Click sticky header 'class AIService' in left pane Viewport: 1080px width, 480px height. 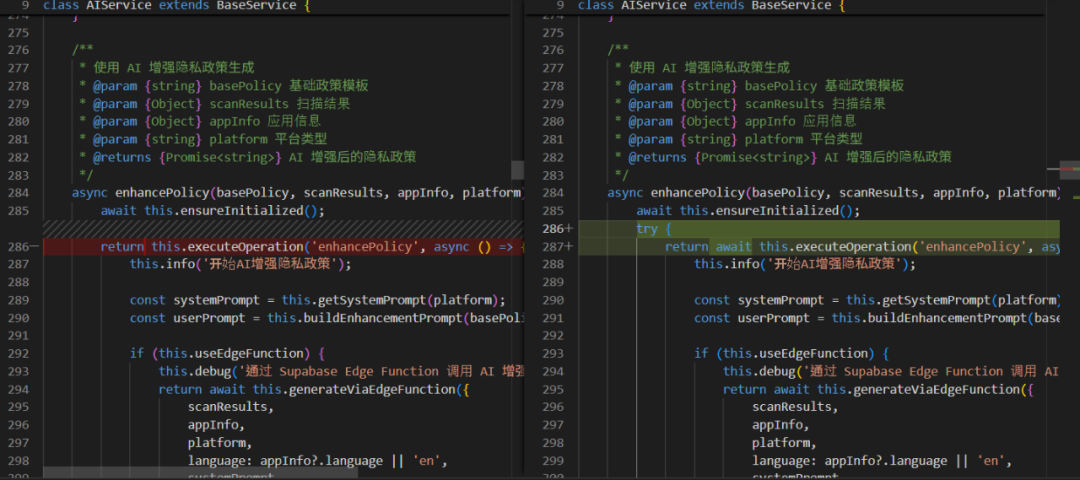175,6
